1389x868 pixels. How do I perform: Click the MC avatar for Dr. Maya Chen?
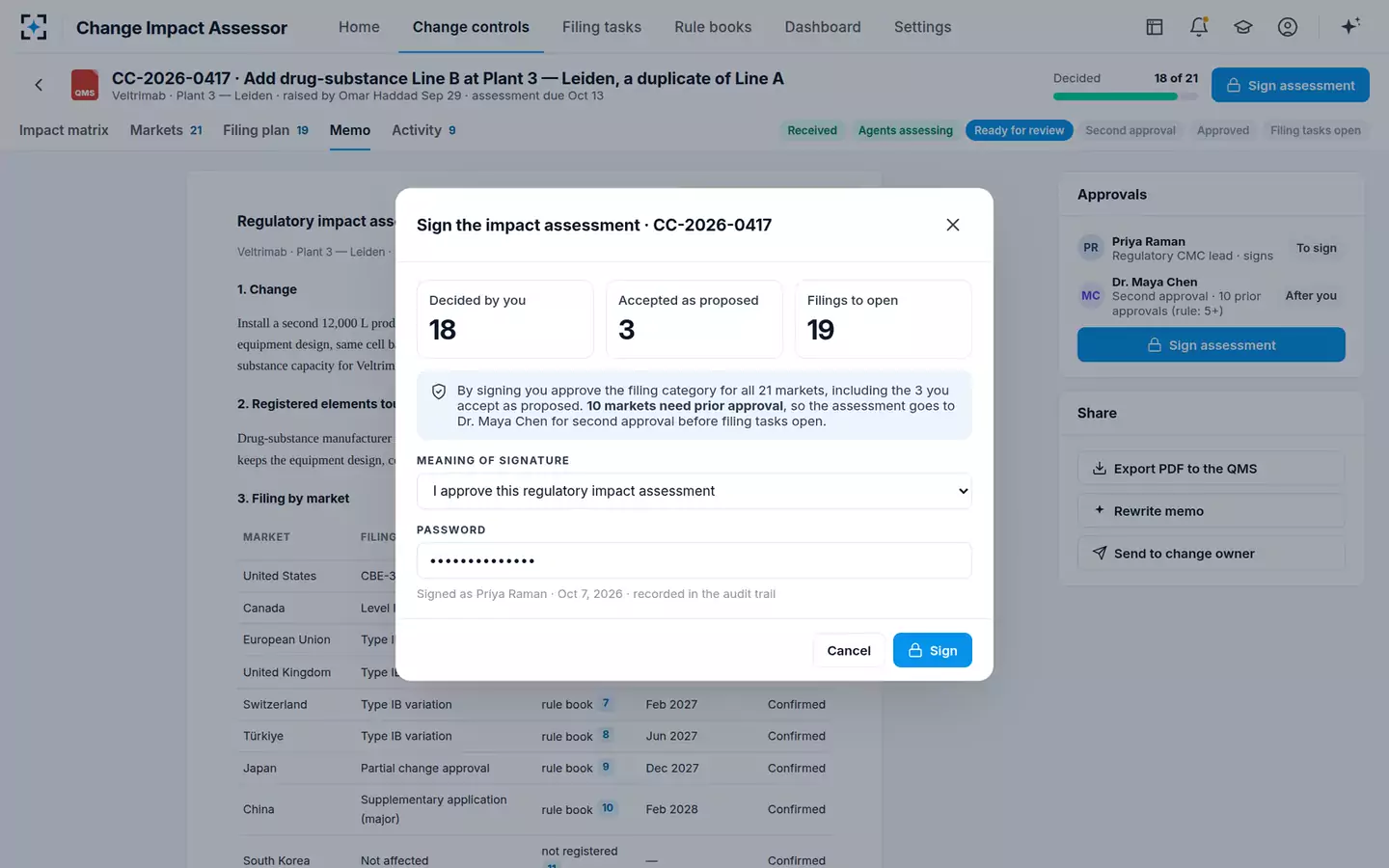click(1091, 296)
